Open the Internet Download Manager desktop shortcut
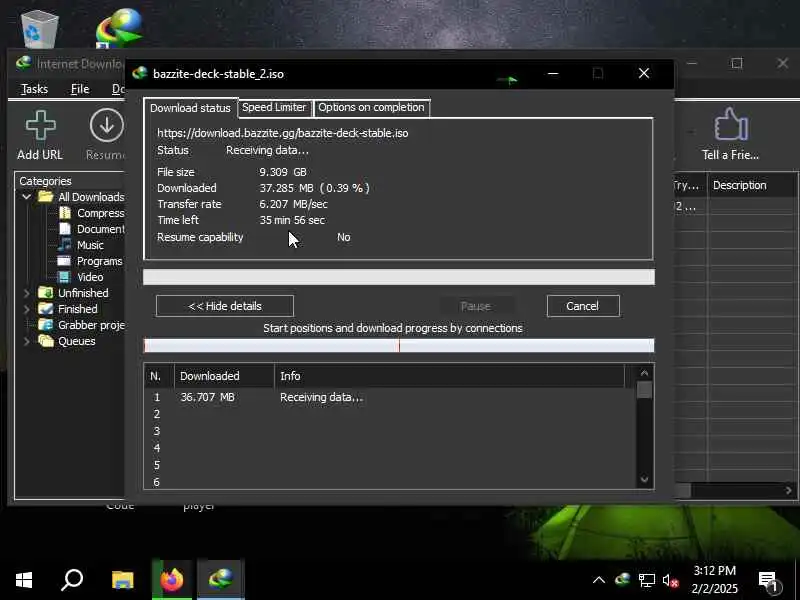Screen dimensions: 800x600 pyautogui.click(x=119, y=29)
